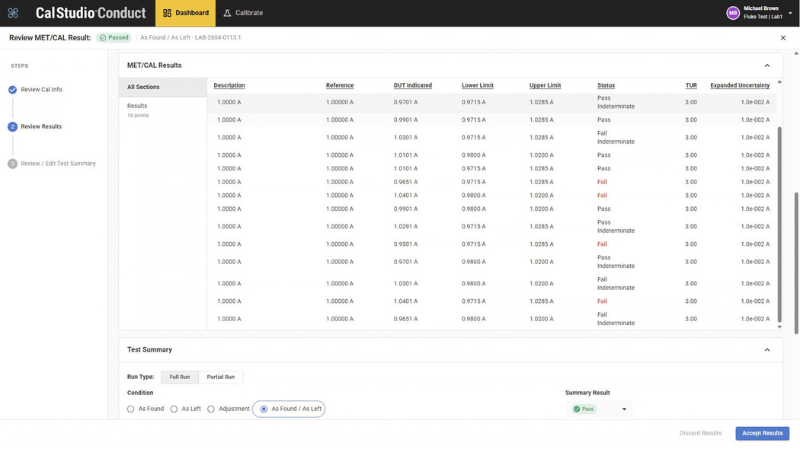Click the results table scroll-up arrow

click(x=779, y=82)
